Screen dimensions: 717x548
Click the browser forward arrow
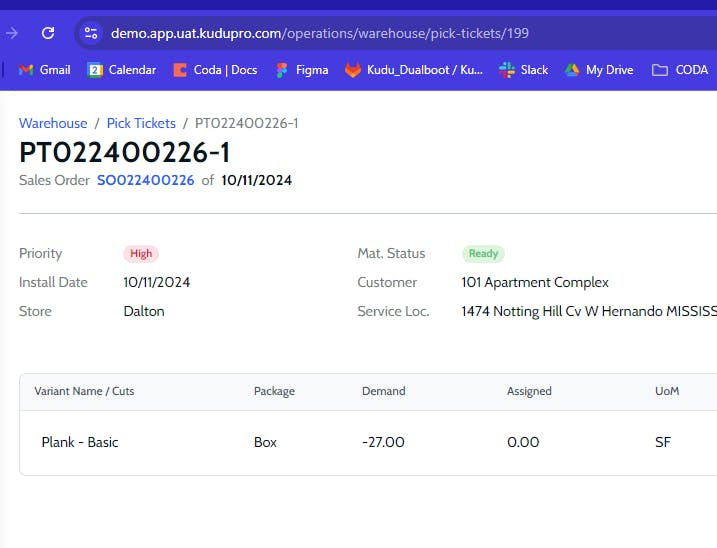[12, 33]
